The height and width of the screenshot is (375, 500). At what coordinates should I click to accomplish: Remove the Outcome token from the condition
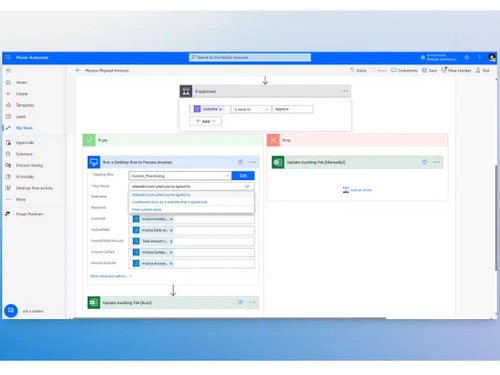pyautogui.click(x=221, y=109)
